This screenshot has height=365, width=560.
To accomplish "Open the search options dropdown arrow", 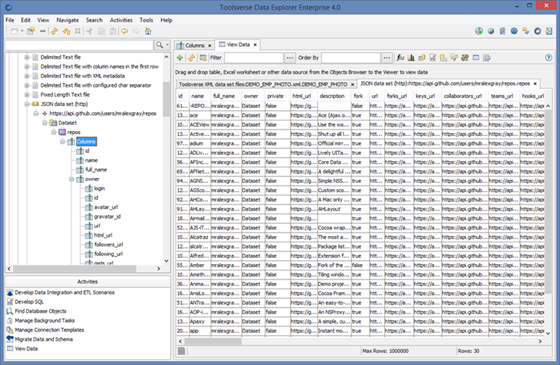I will pos(167,45).
